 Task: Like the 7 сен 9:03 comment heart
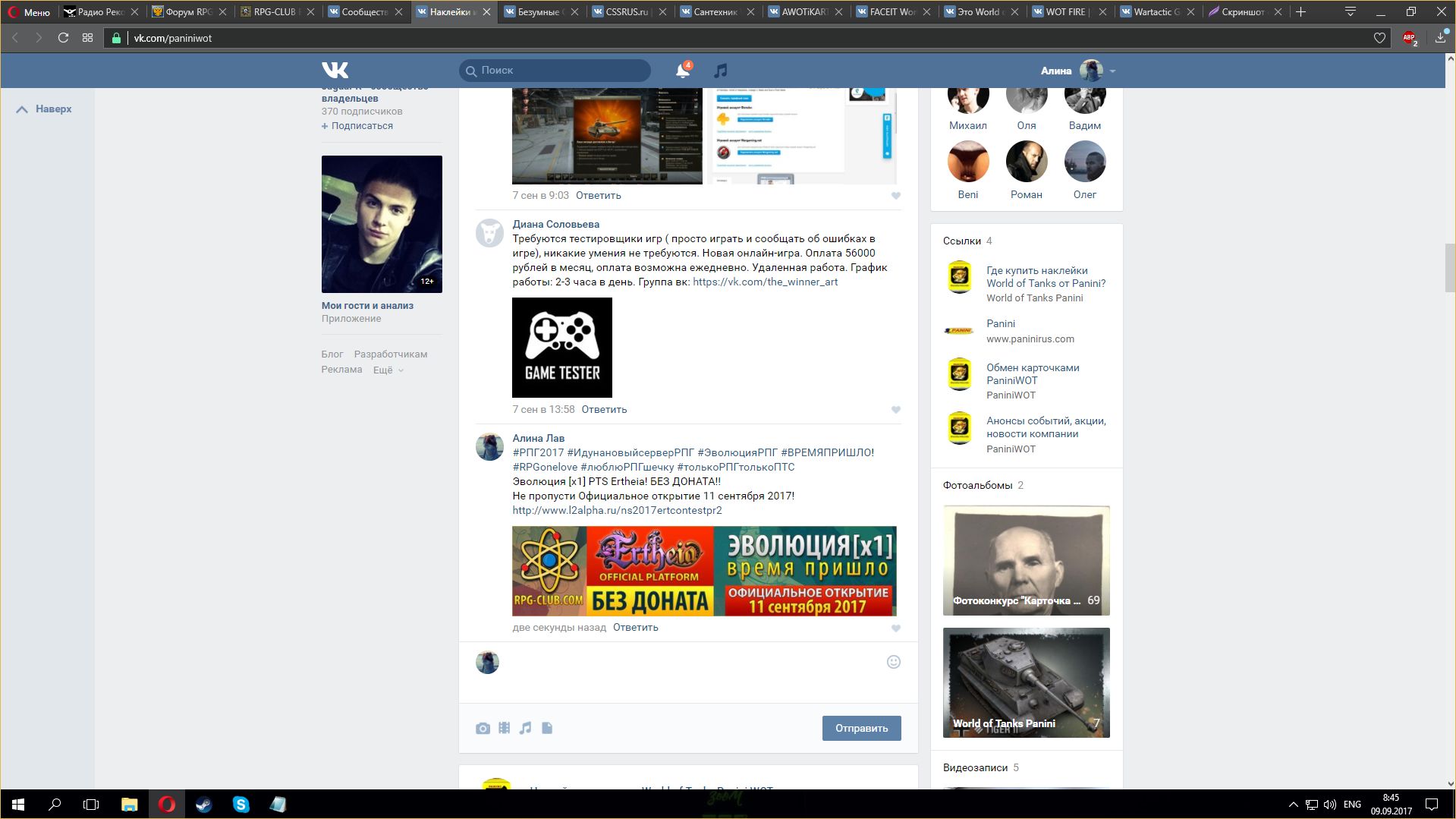click(x=895, y=196)
